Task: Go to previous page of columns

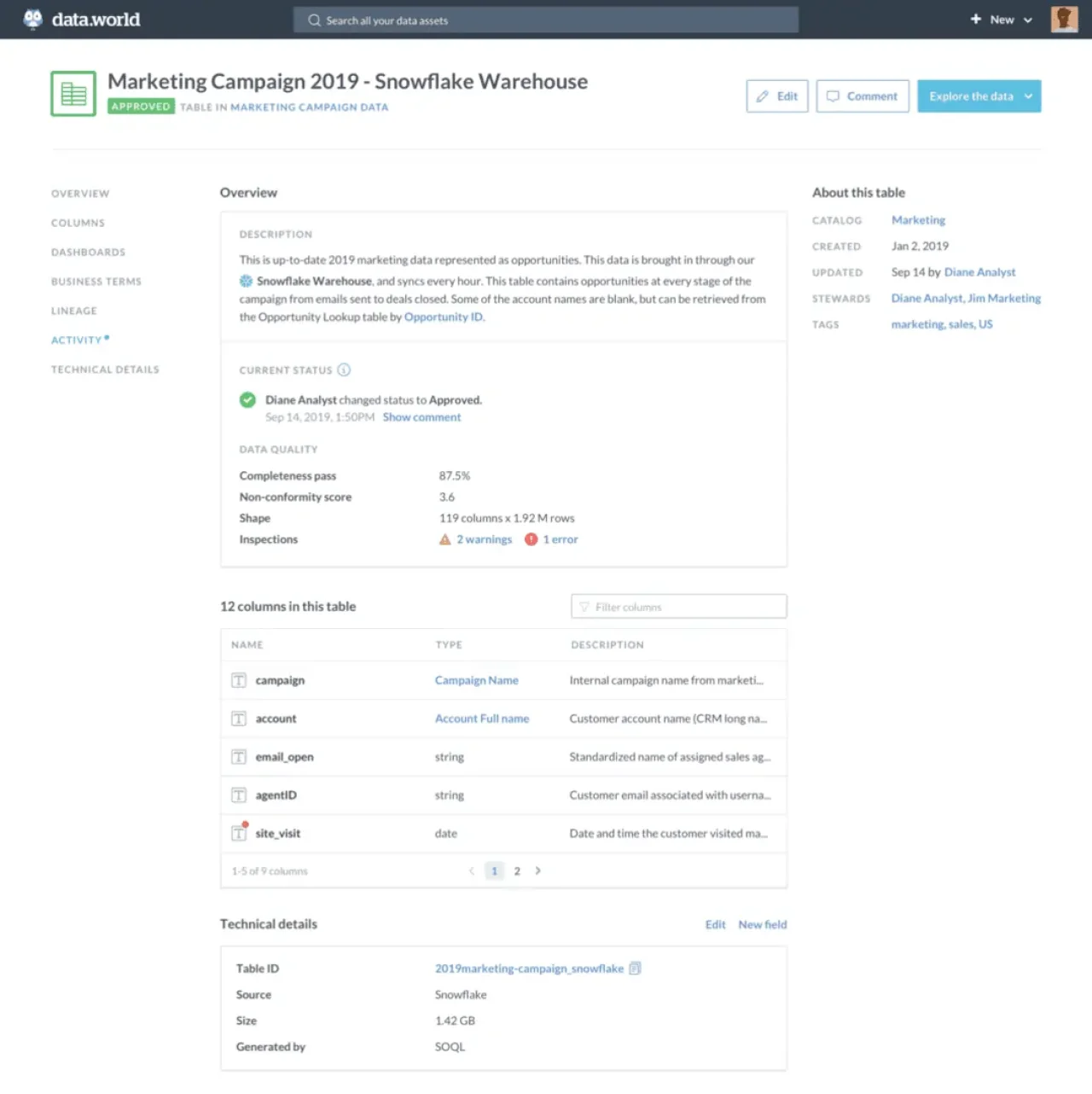Action: (471, 871)
